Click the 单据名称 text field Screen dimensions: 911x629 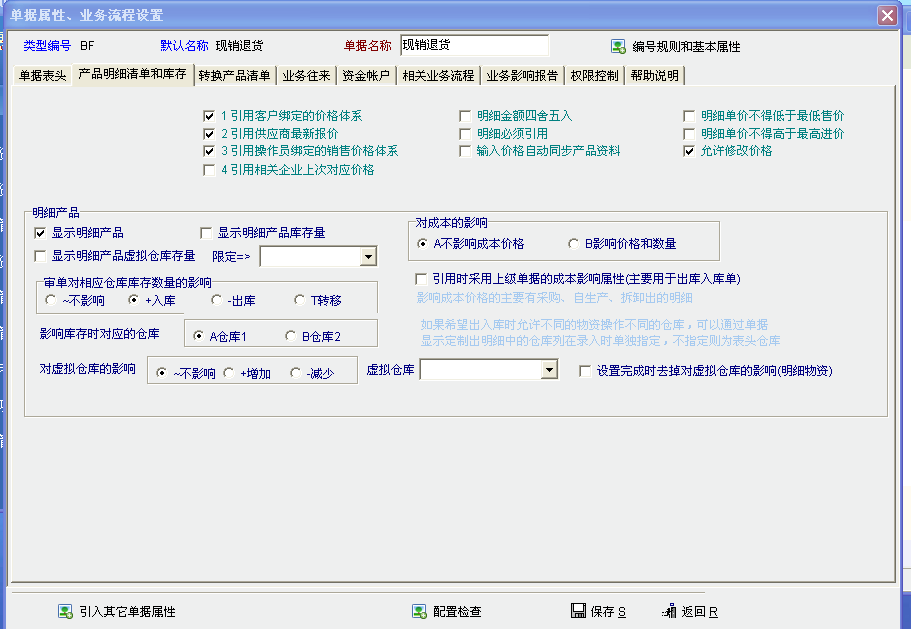(x=474, y=45)
